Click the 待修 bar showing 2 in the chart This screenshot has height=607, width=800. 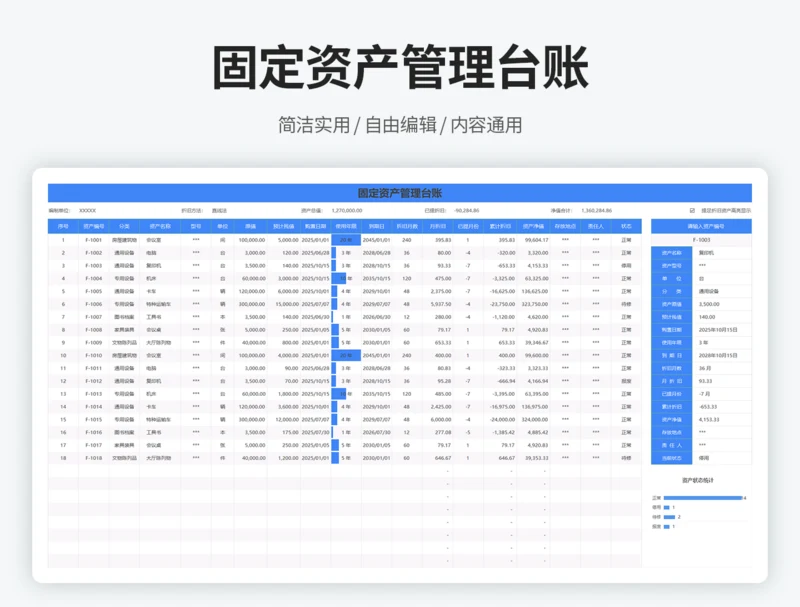(x=669, y=517)
